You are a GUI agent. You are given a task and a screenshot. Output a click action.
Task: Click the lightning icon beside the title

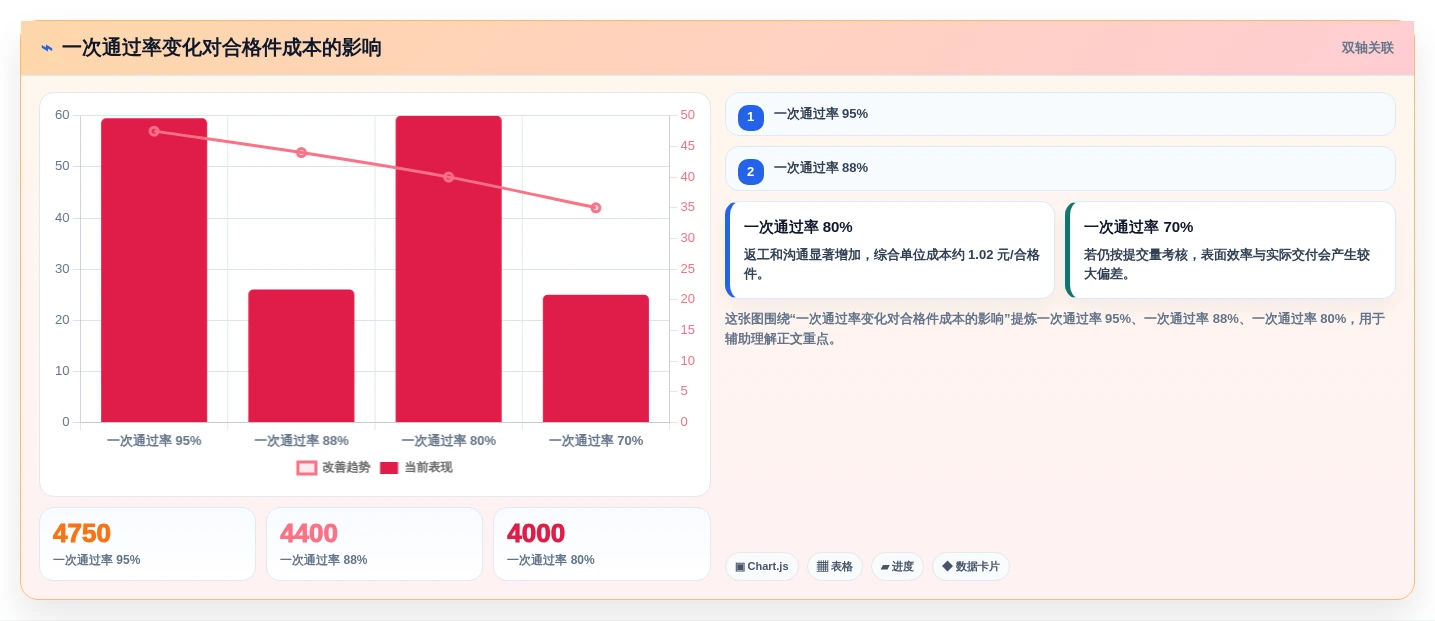[x=47, y=48]
